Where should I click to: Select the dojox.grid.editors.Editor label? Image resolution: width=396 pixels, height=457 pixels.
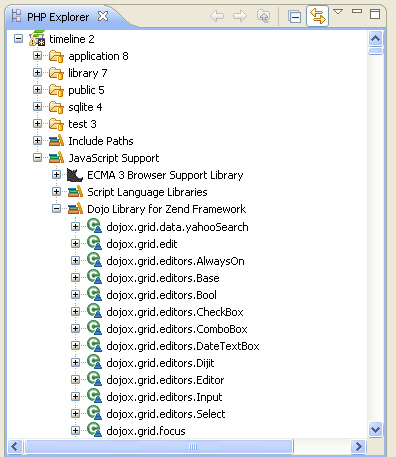165,380
